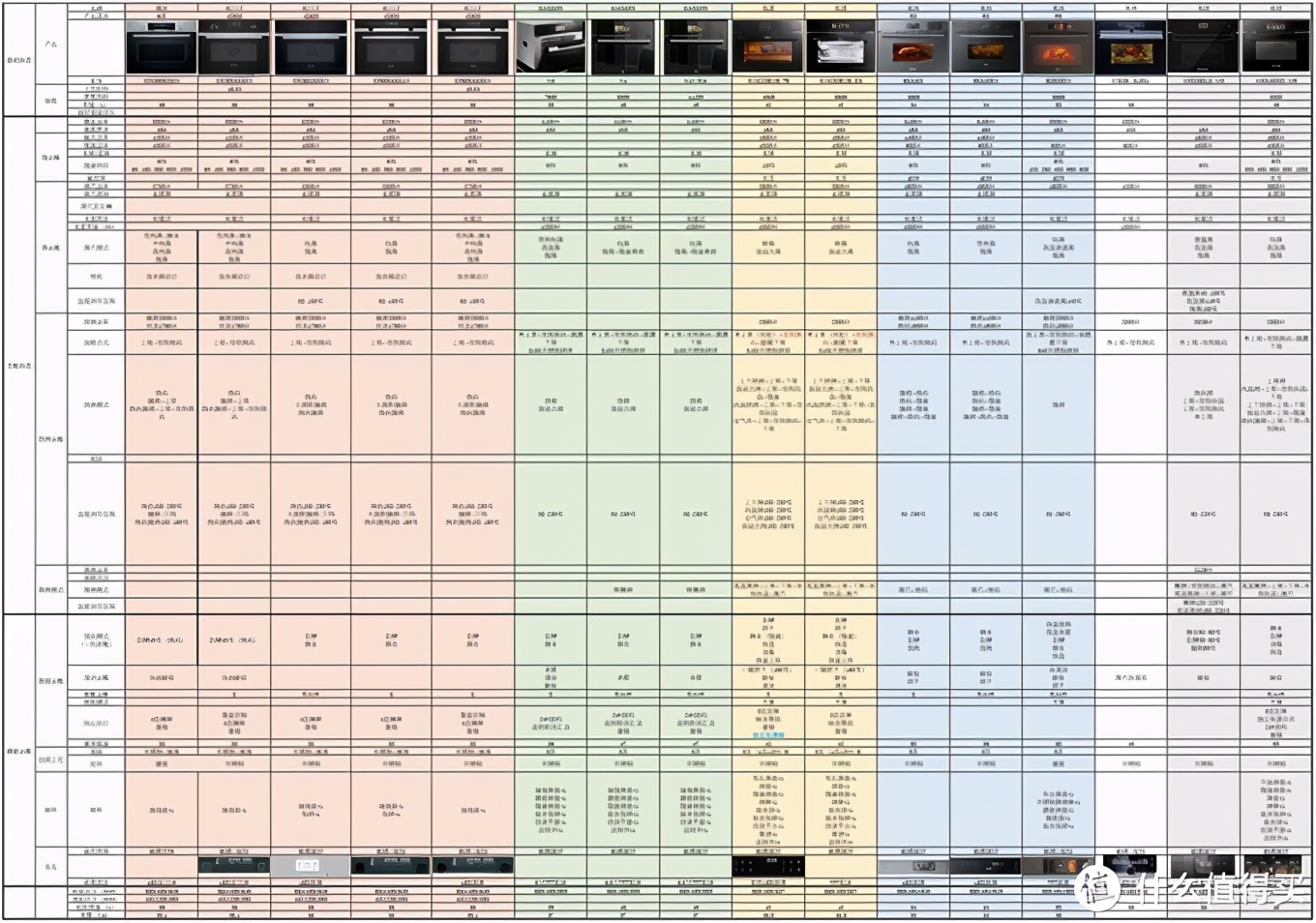Select the white-interior oven photo in yellow section

pyautogui.click(x=840, y=45)
